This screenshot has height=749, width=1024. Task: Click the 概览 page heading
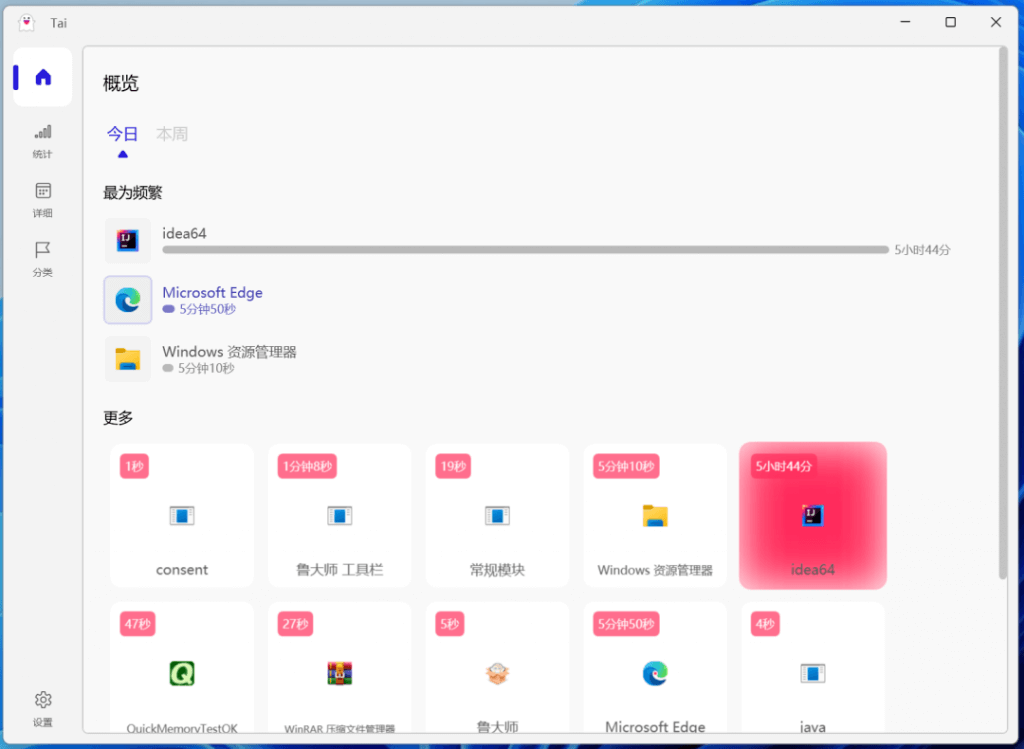(x=121, y=84)
